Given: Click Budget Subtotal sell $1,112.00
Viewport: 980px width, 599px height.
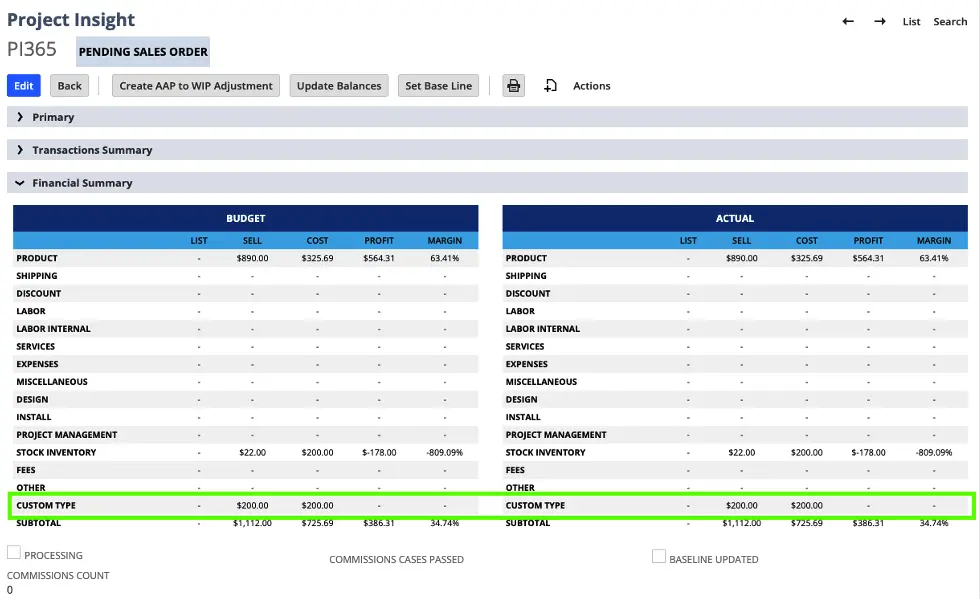Looking at the screenshot, I should coord(252,523).
